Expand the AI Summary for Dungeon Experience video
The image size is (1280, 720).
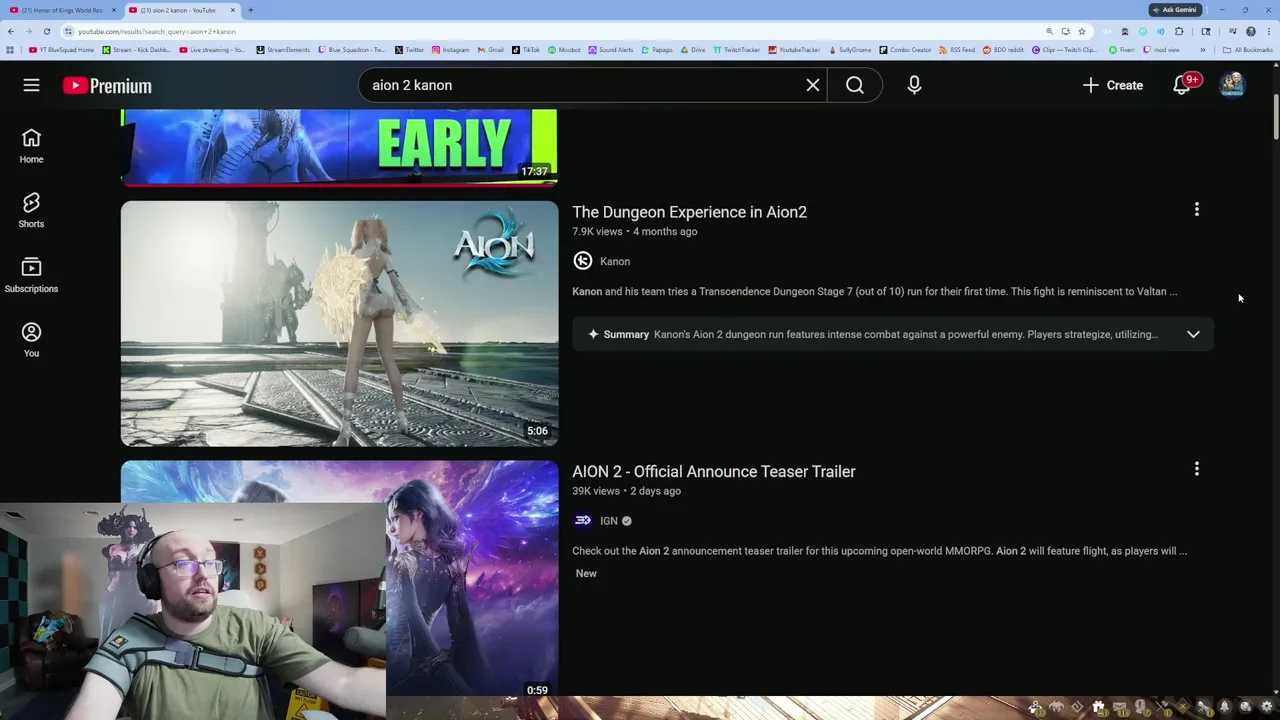[x=1193, y=334]
